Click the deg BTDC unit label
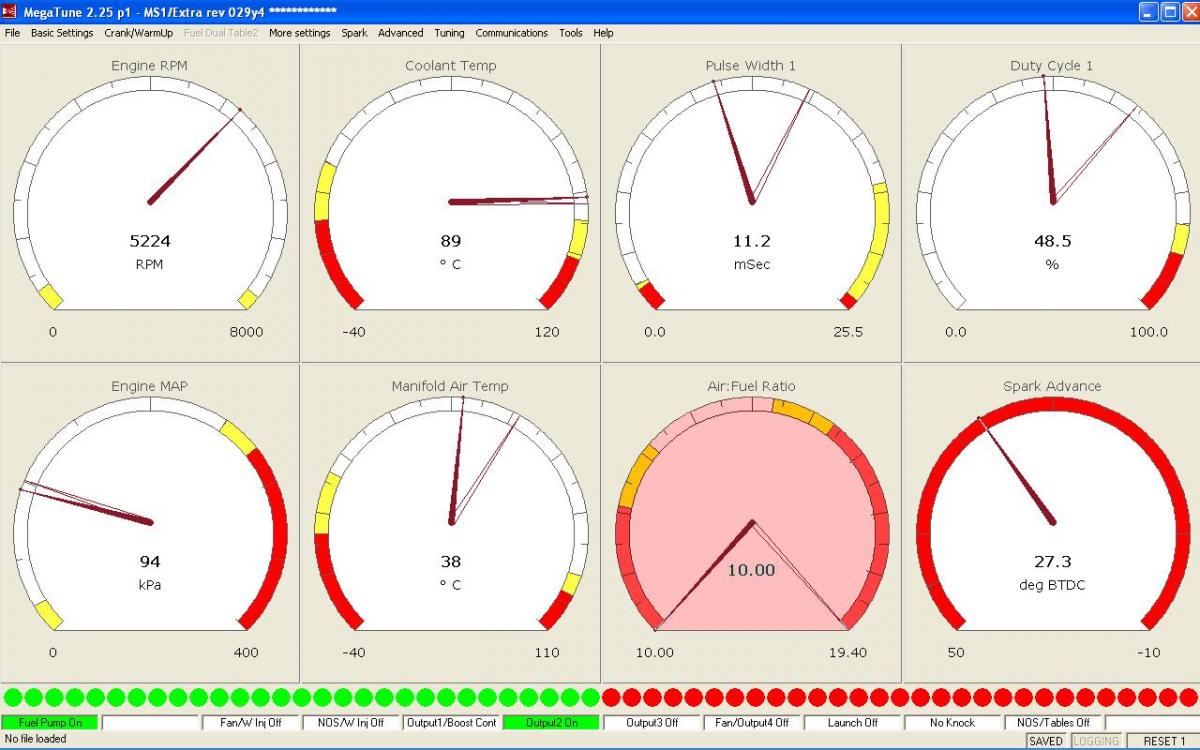Image resolution: width=1200 pixels, height=750 pixels. 1052,585
